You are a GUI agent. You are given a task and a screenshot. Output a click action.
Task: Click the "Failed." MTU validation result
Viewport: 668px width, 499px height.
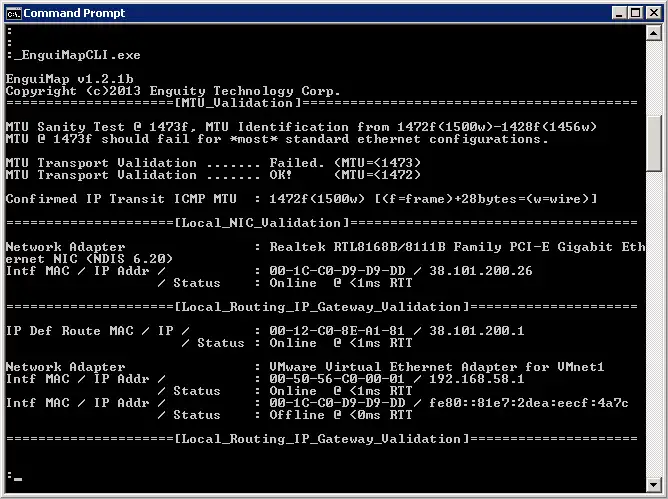pyautogui.click(x=298, y=162)
